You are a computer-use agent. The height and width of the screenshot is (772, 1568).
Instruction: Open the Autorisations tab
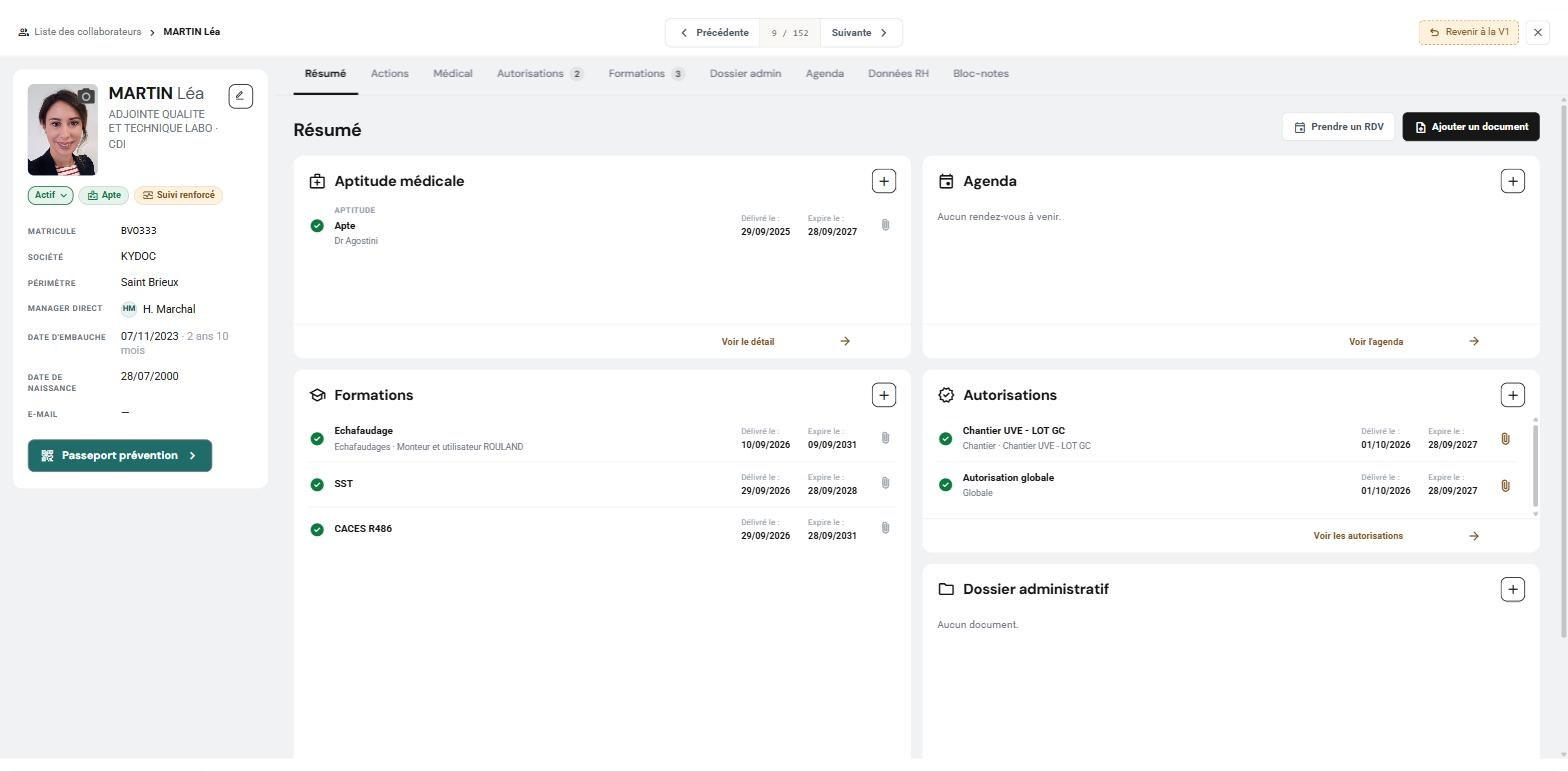point(540,74)
